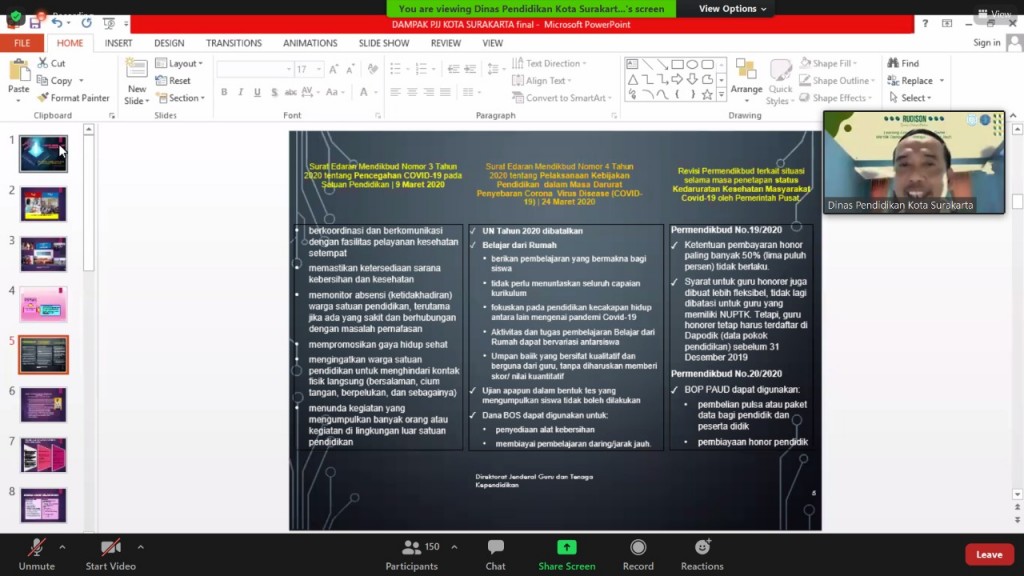Select slide 3 thumbnail in the panel
The width and height of the screenshot is (1024, 576).
[43, 254]
